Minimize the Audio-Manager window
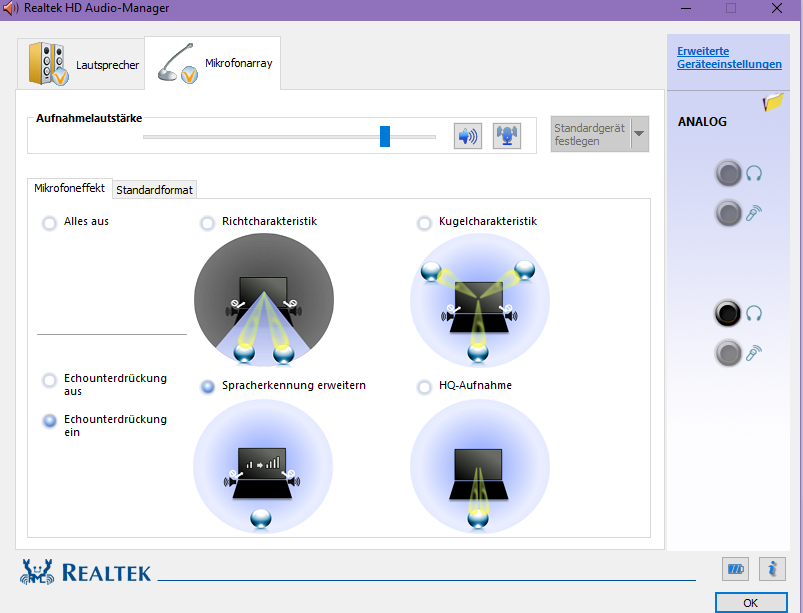Screen dimensions: 803x613 pyautogui.click(x=686, y=9)
